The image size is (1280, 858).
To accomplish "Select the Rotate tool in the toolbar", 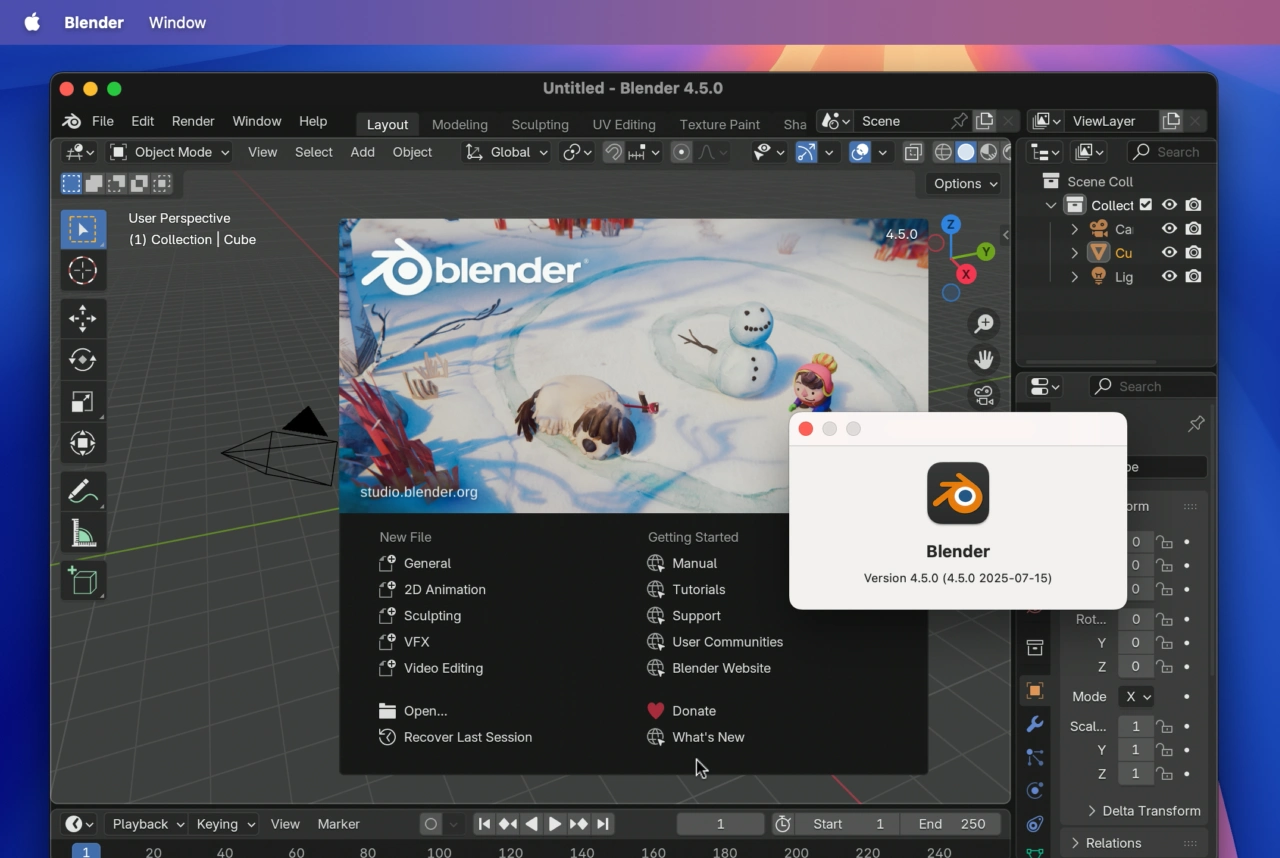I will (83, 359).
